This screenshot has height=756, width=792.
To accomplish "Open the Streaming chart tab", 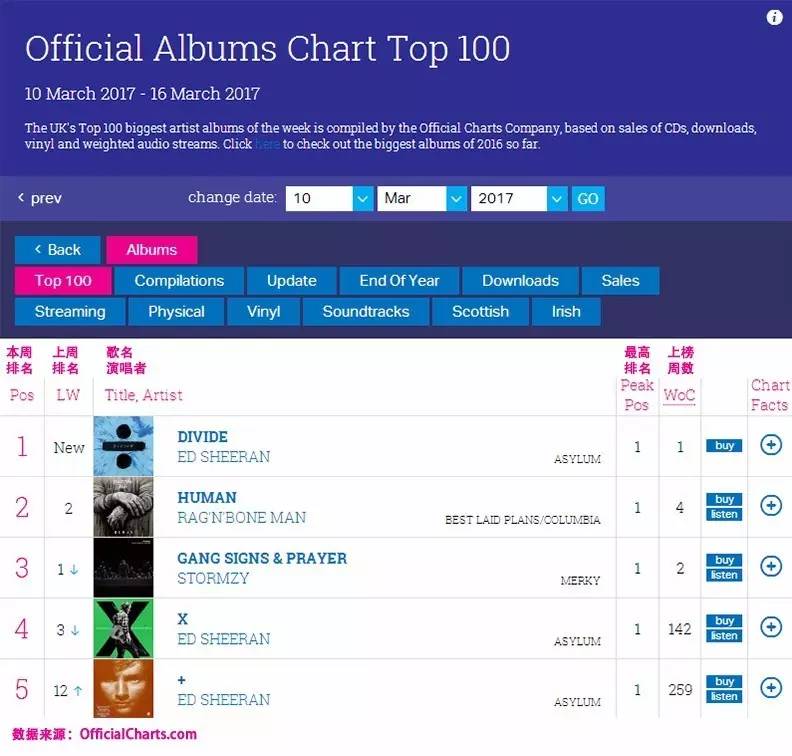I will click(70, 312).
